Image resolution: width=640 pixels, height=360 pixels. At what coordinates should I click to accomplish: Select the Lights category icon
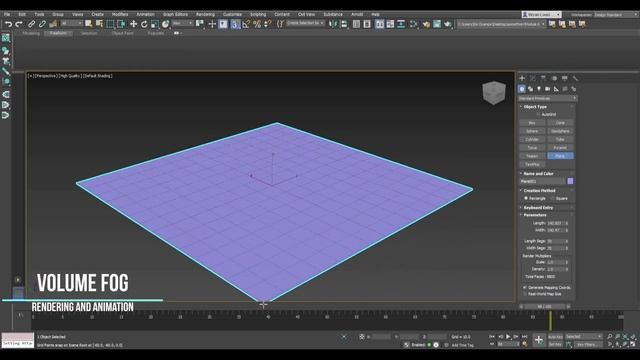539,89
